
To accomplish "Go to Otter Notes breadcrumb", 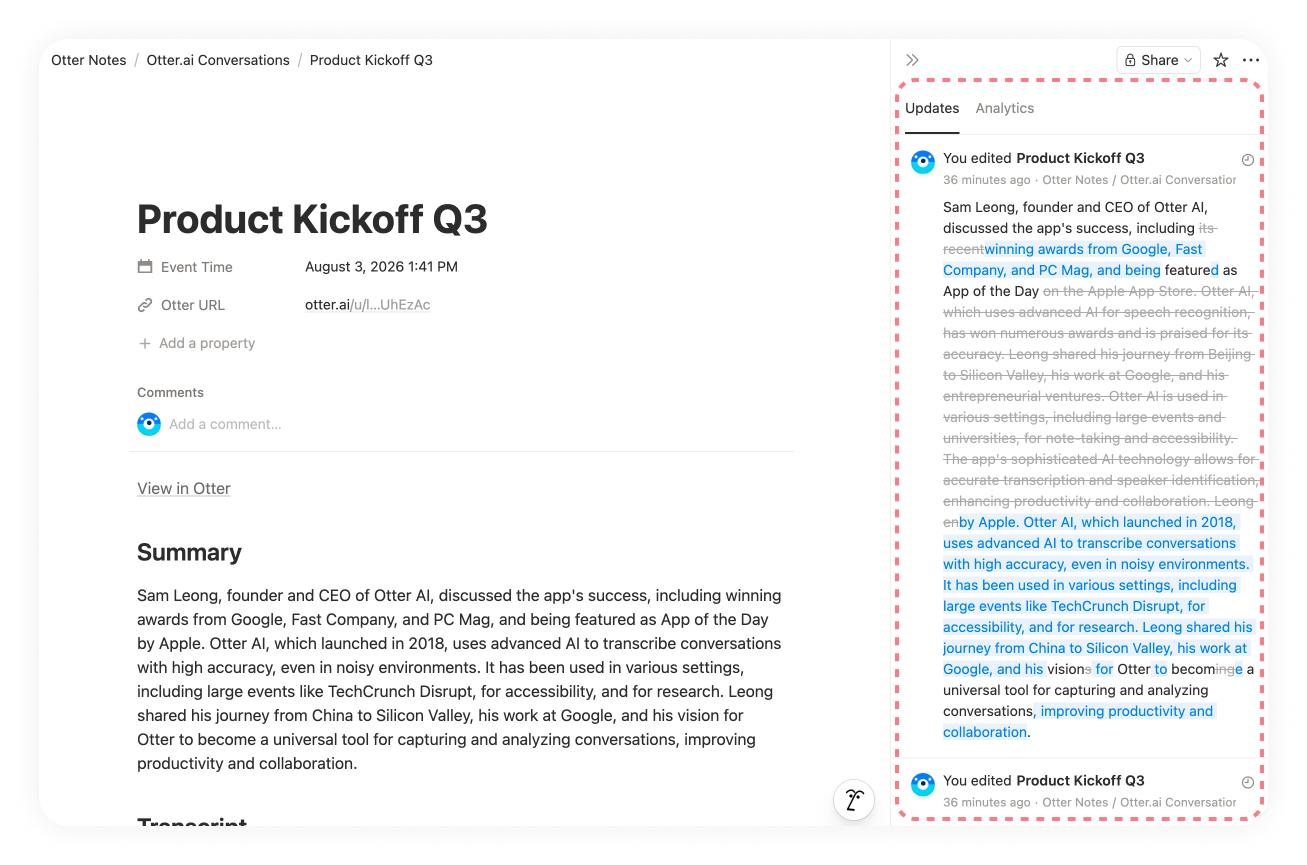I will 89,60.
